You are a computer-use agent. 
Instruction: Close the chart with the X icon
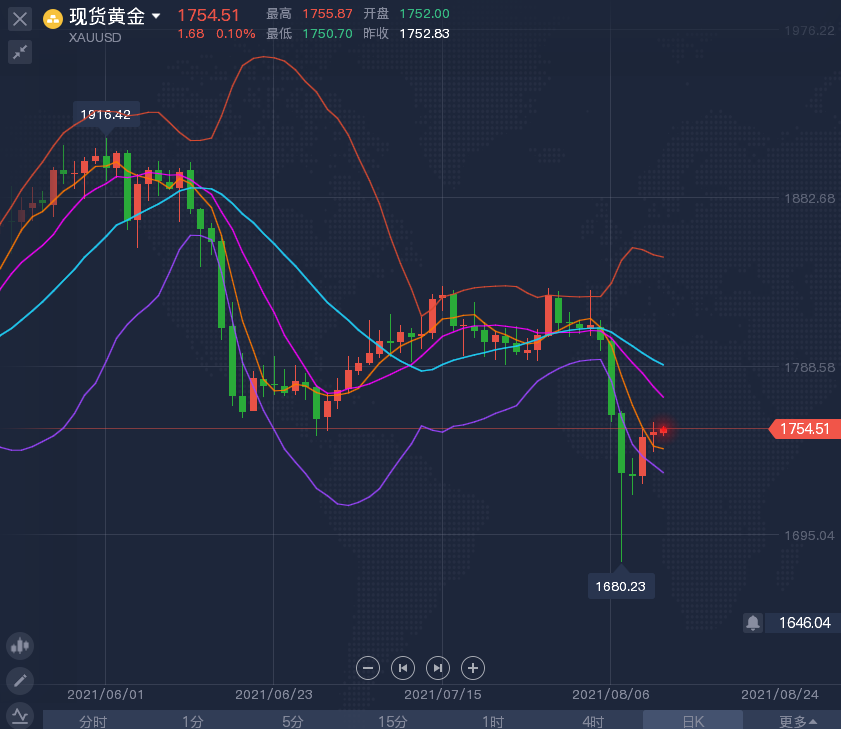tap(20, 19)
